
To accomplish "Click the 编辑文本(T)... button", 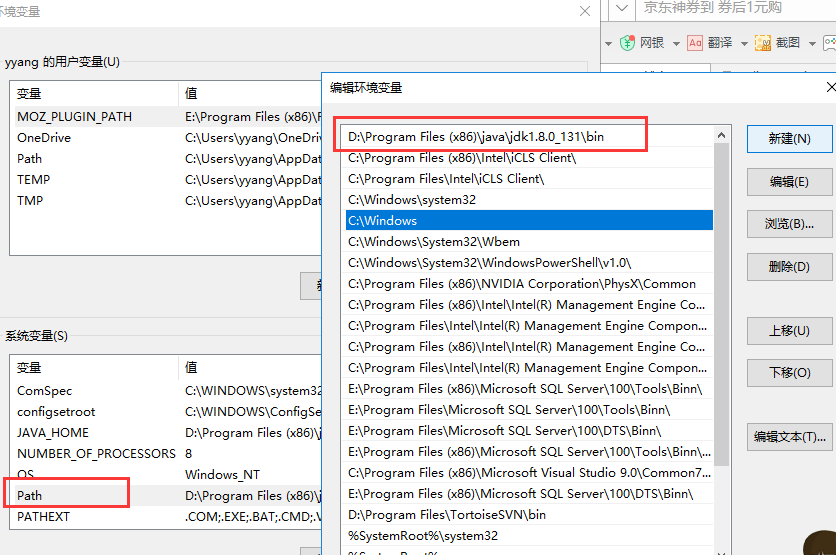I will pos(789,437).
